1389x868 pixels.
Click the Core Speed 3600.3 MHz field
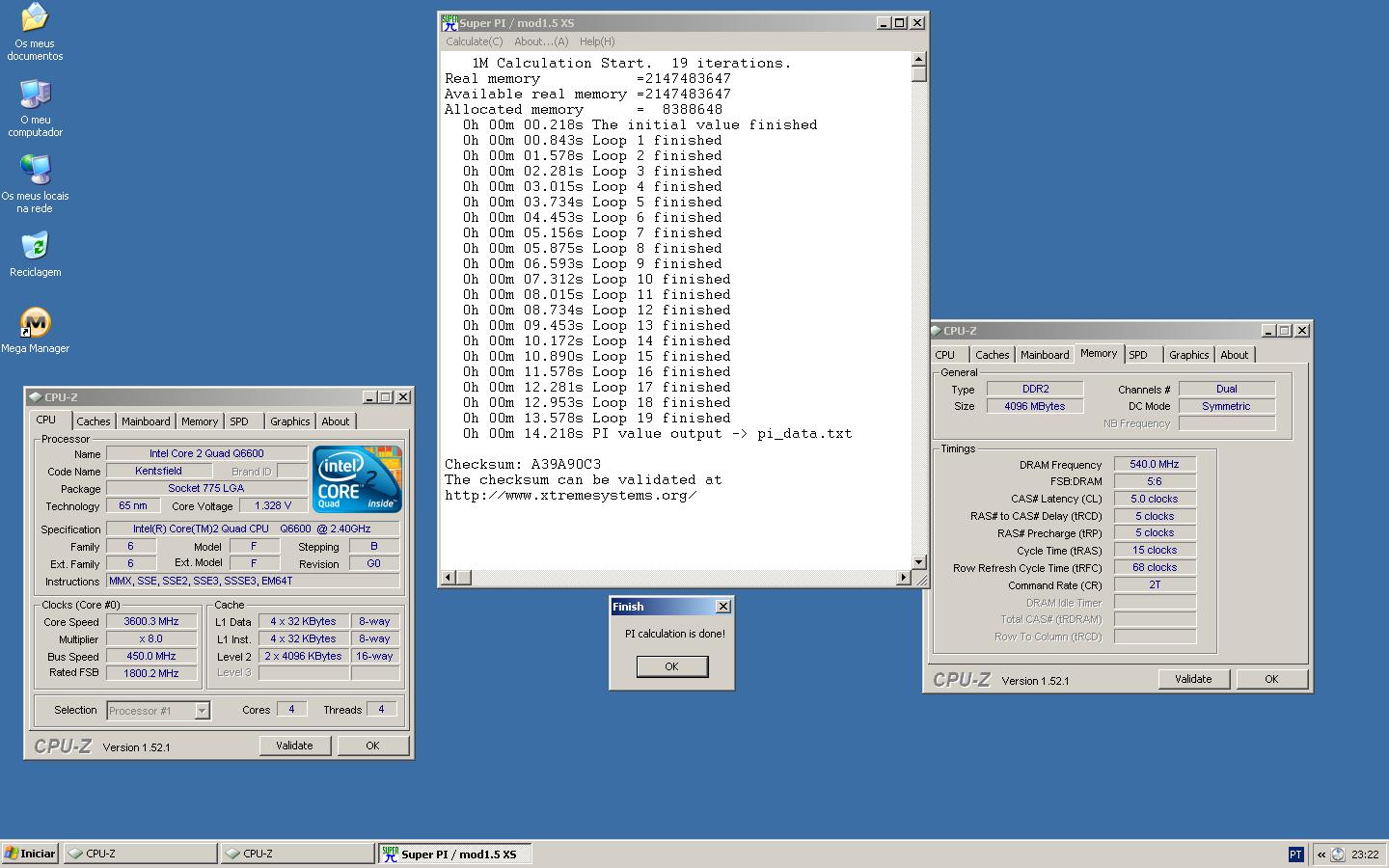tap(151, 621)
